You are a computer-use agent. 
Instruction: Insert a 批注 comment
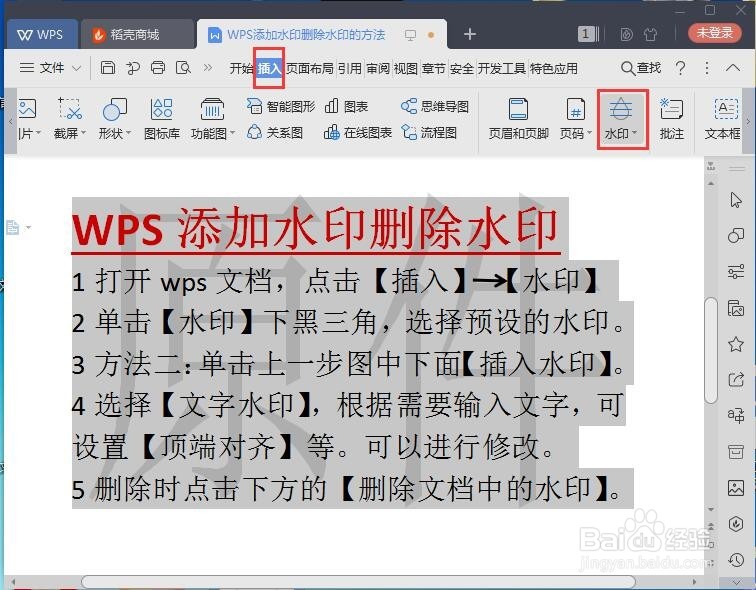pos(672,119)
